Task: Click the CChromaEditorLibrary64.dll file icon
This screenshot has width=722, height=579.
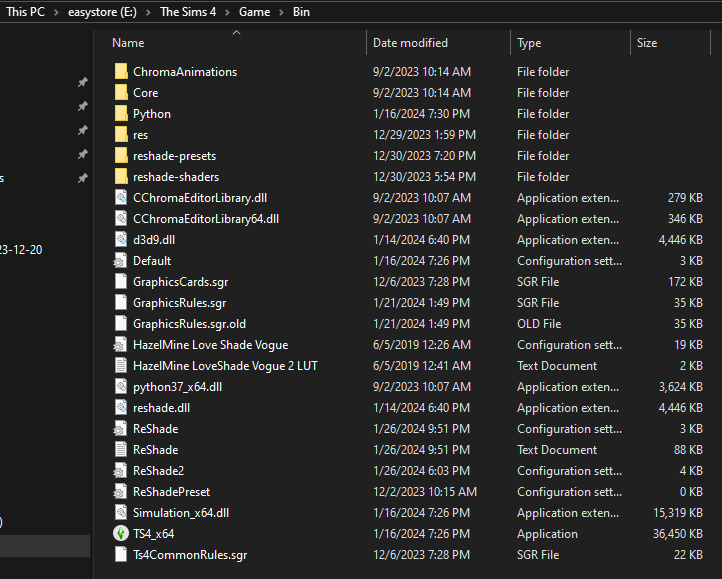Action: [x=121, y=219]
